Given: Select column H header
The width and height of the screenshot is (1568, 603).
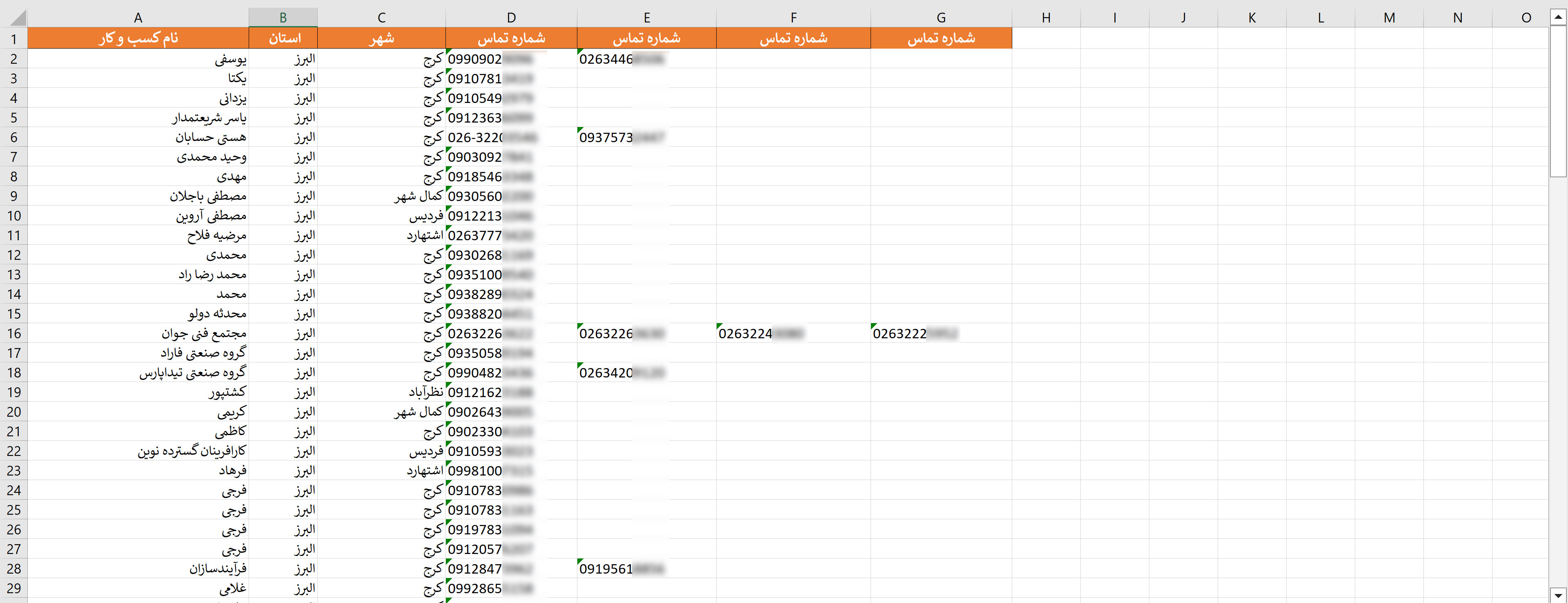Looking at the screenshot, I should click(1046, 18).
